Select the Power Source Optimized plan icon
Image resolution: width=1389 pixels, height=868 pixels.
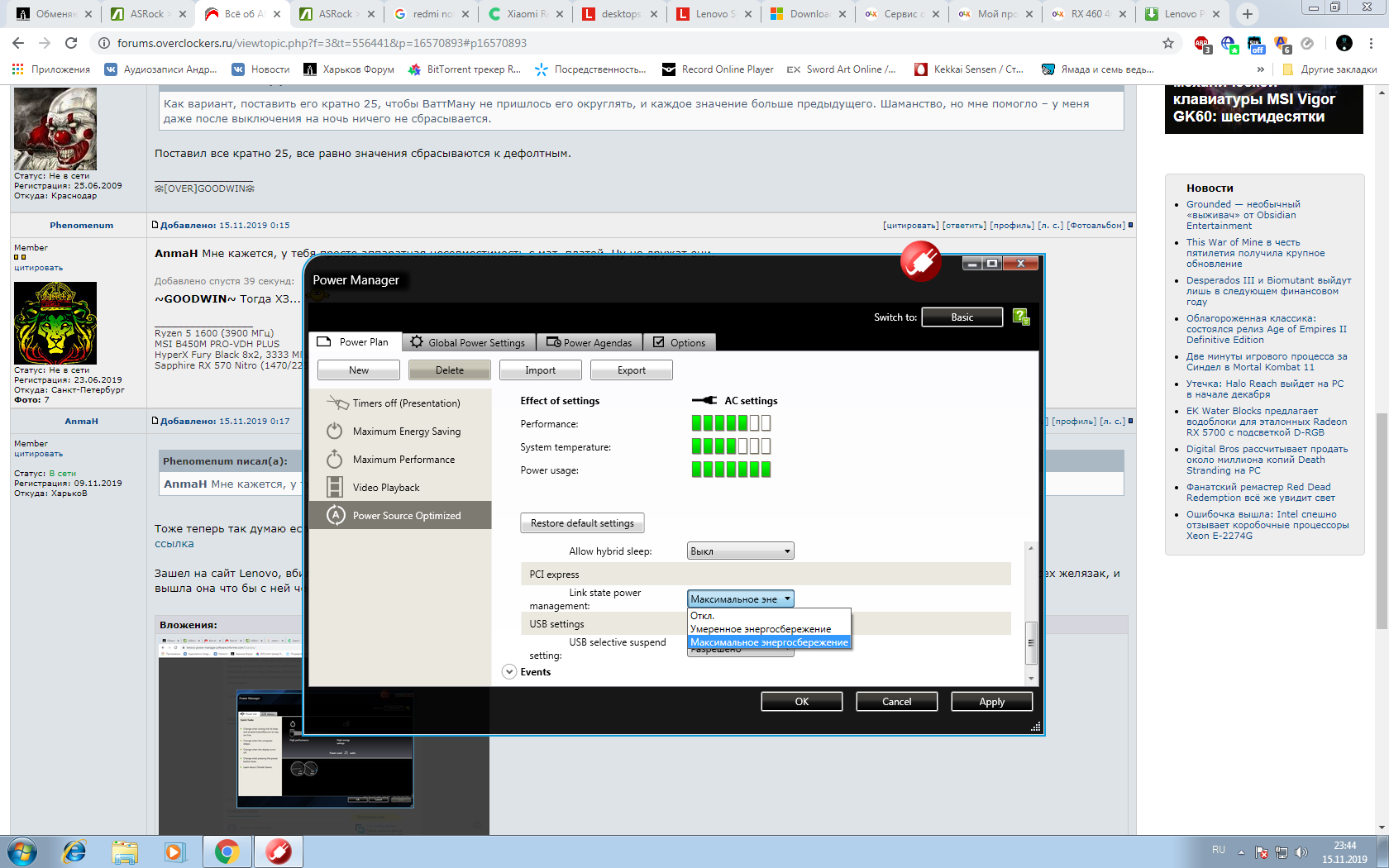click(335, 515)
